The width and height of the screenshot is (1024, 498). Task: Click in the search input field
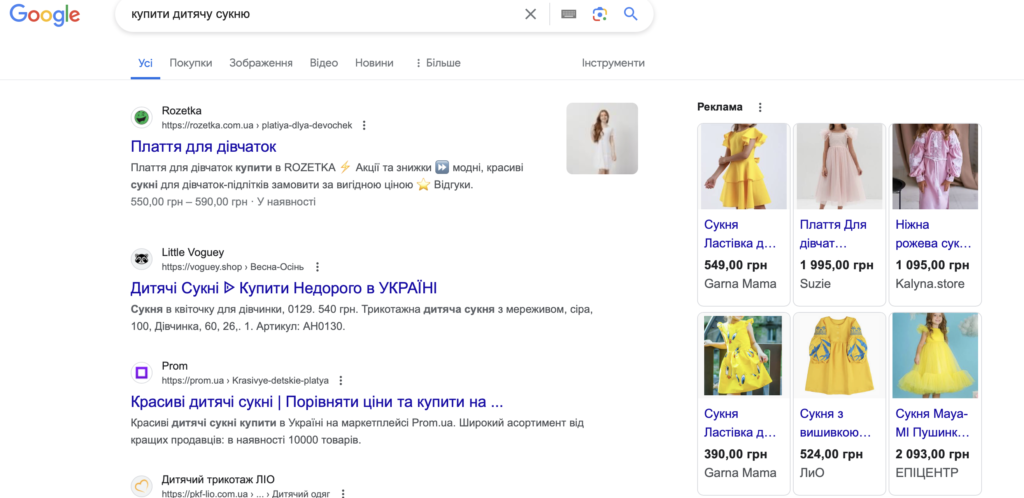[x=320, y=14]
